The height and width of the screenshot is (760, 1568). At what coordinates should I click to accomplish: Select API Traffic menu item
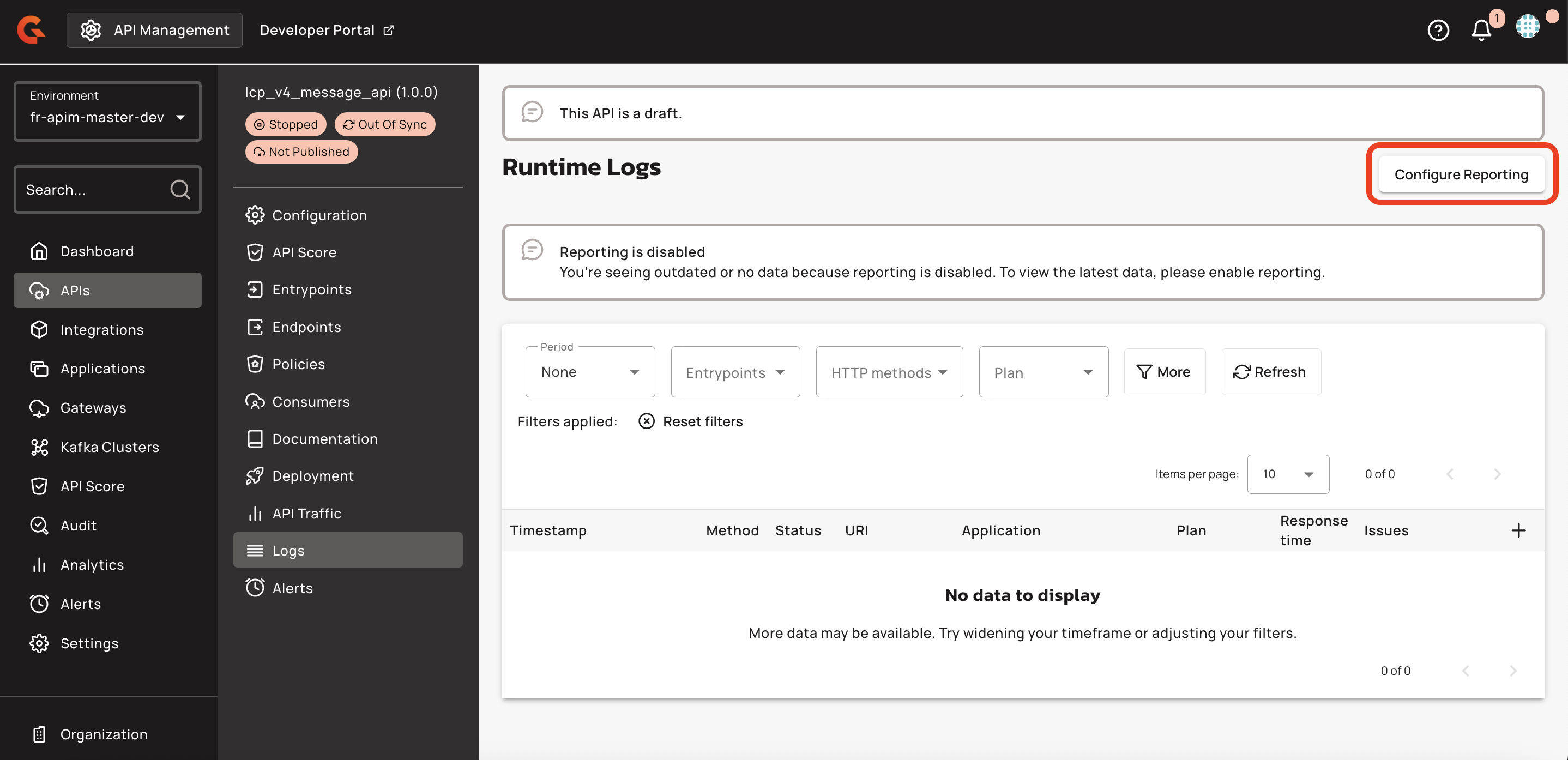(x=306, y=513)
